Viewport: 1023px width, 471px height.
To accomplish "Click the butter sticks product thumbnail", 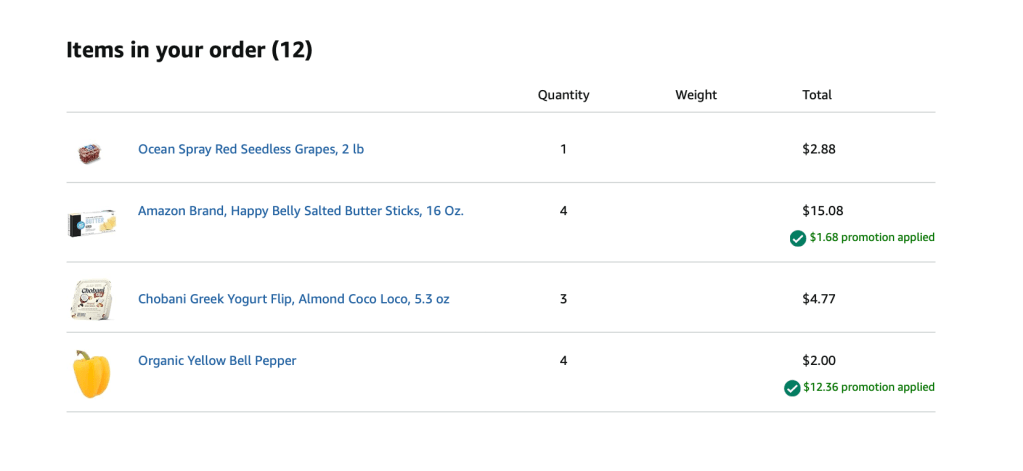I will click(x=91, y=222).
